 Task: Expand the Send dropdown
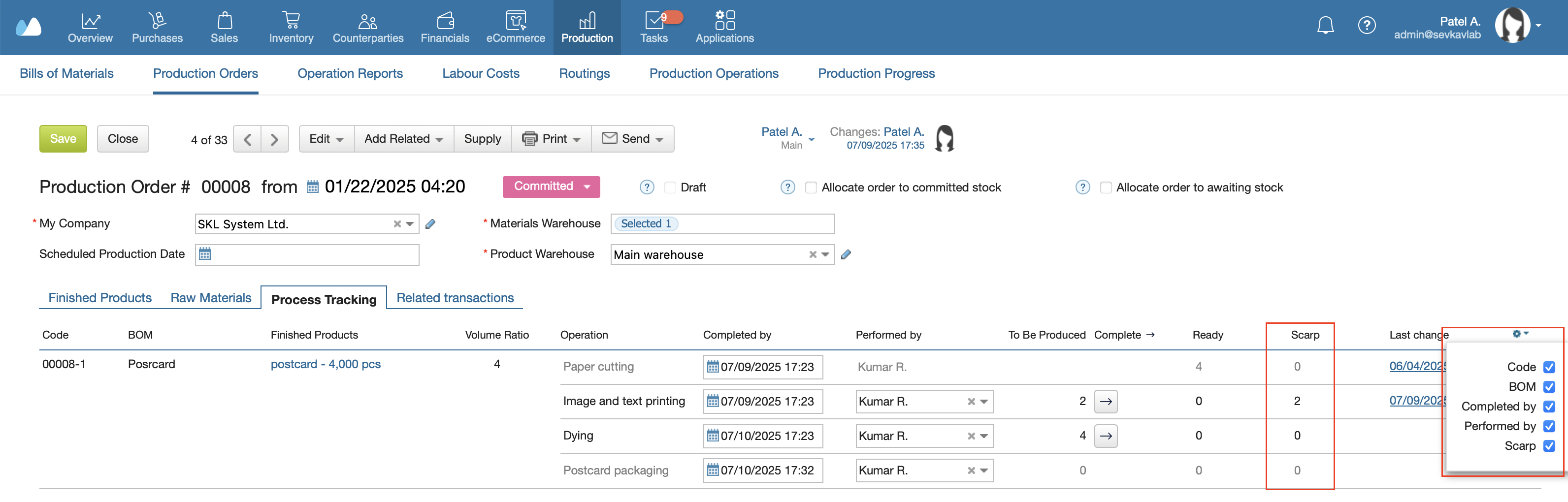[x=632, y=139]
